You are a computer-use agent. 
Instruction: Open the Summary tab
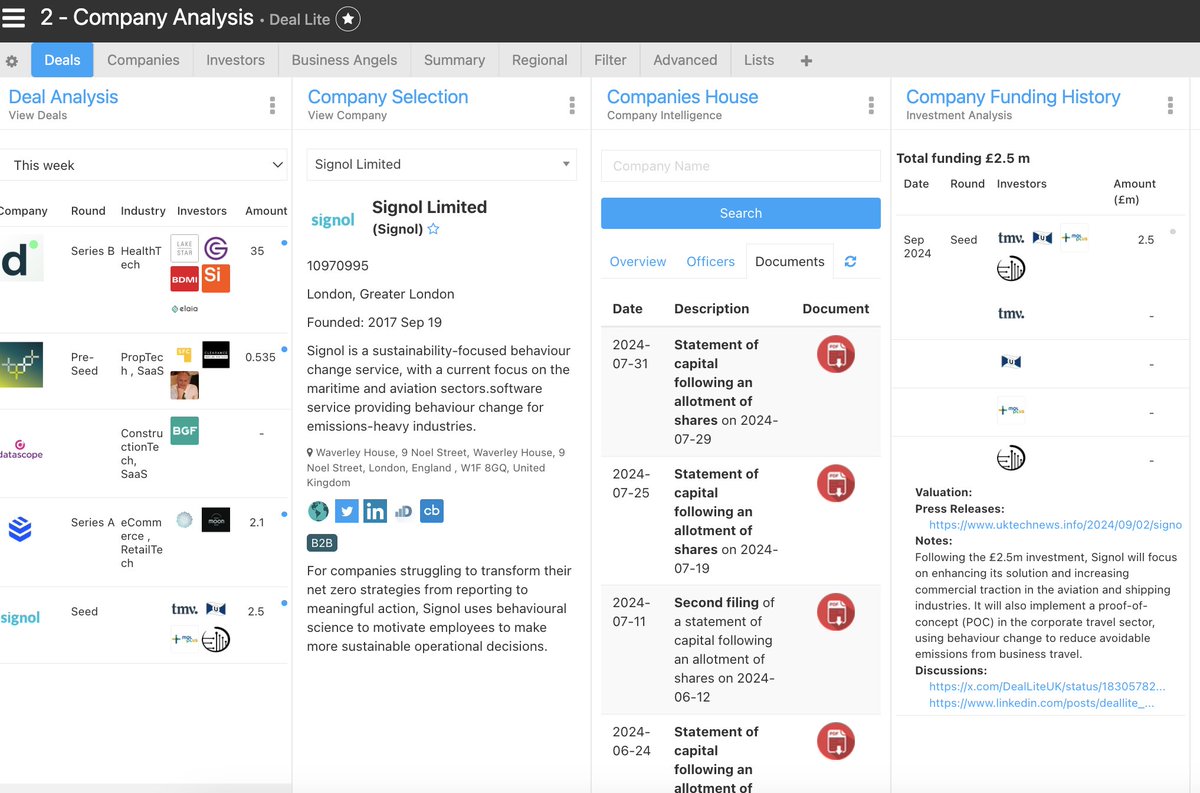pos(454,60)
